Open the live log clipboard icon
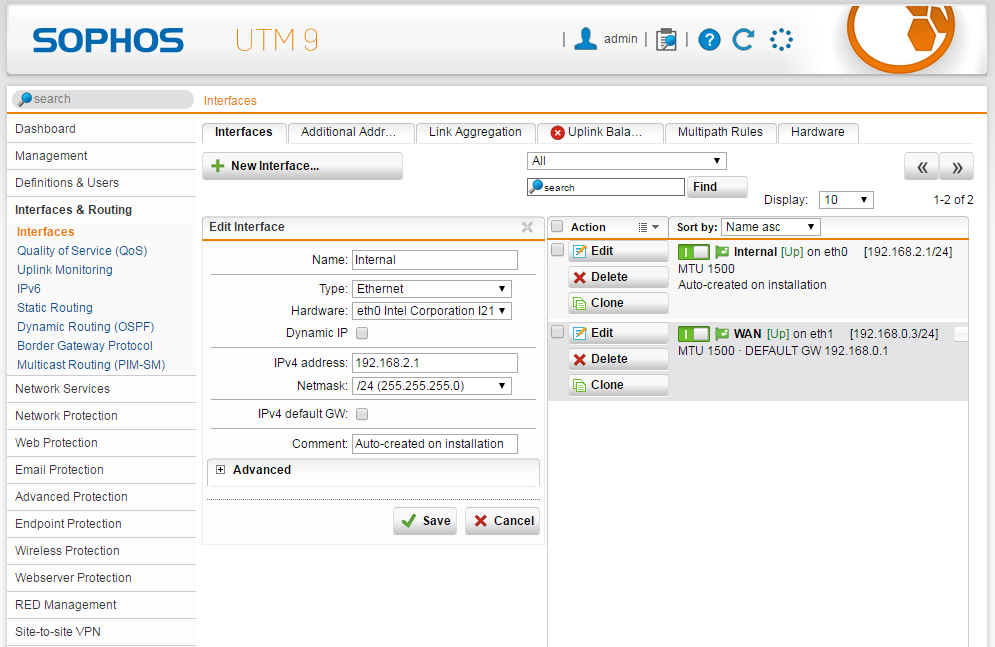This screenshot has height=647, width=995. click(x=666, y=39)
